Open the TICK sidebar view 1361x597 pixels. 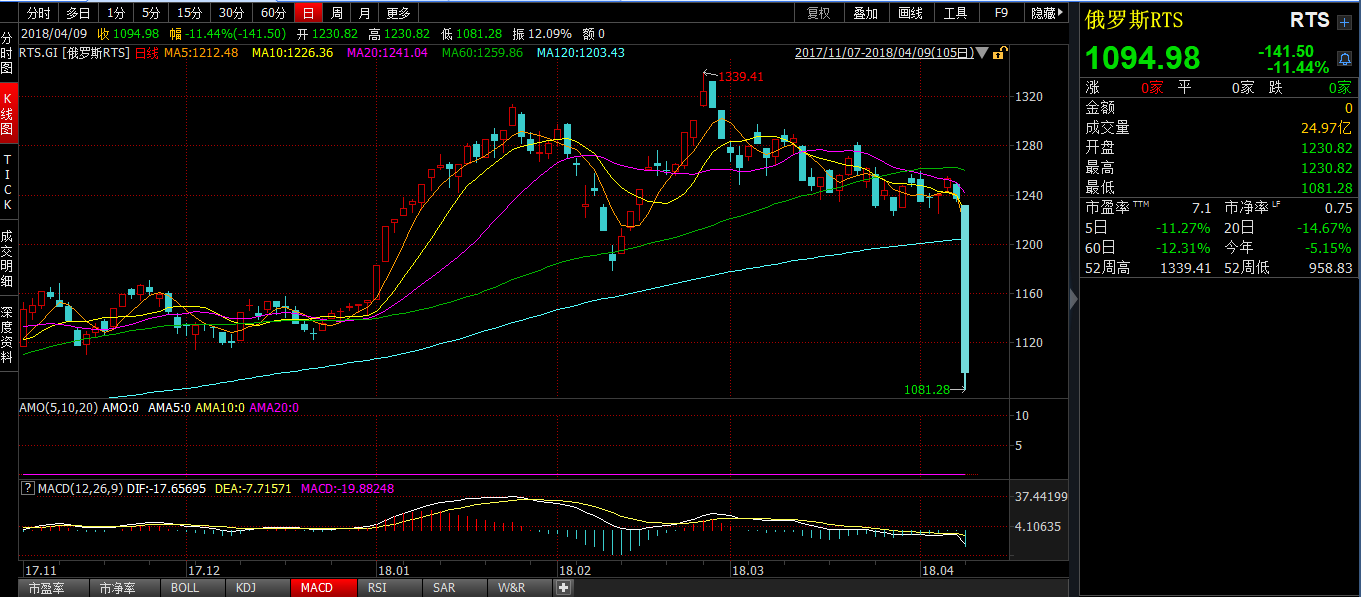[x=8, y=181]
